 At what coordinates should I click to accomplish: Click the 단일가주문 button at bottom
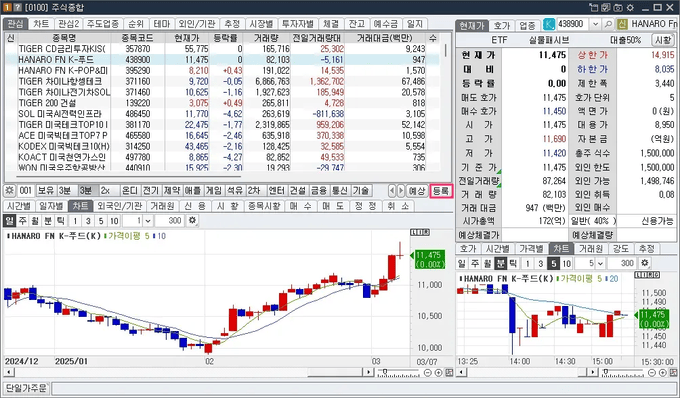(x=26, y=388)
